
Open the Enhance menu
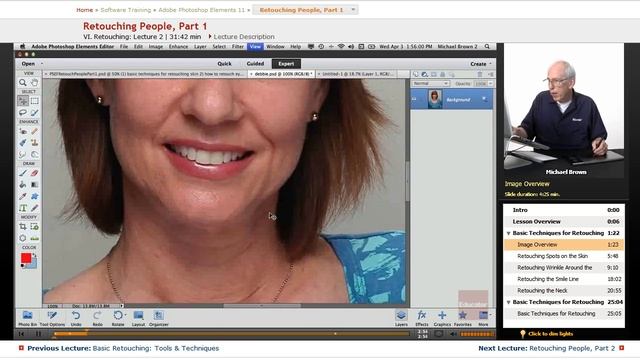coord(178,47)
